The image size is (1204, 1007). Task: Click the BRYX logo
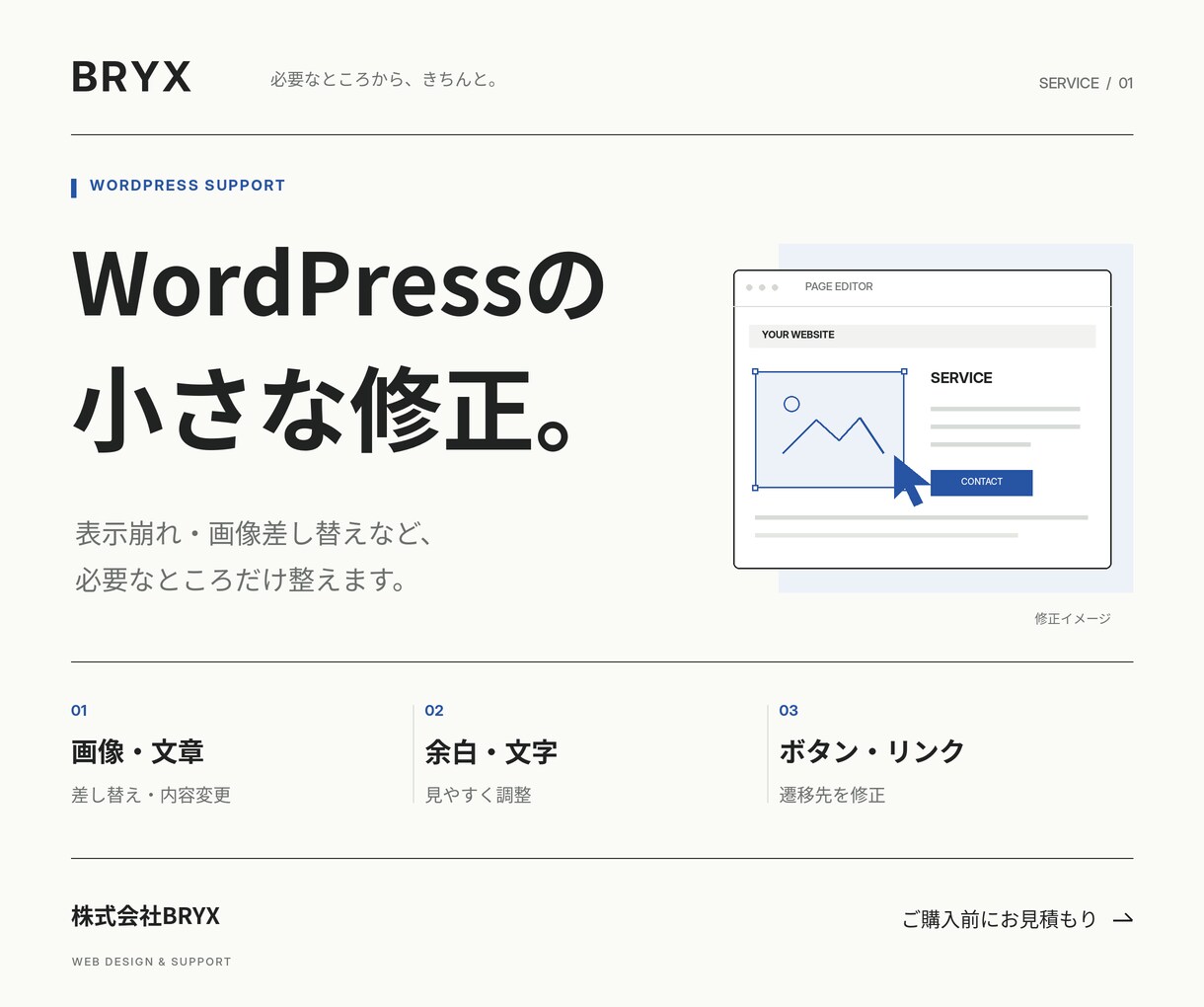click(x=131, y=77)
